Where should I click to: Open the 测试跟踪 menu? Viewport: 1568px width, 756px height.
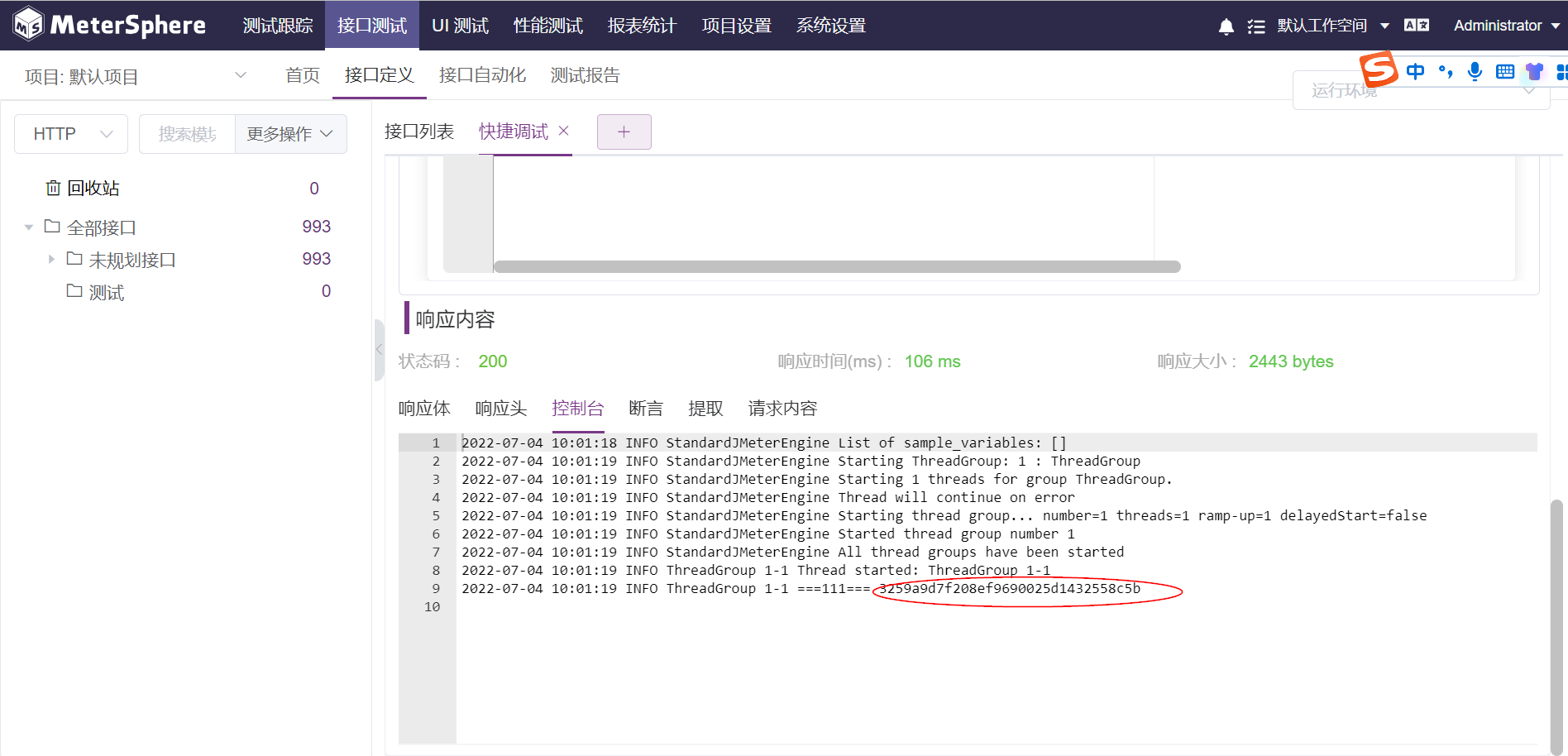(278, 26)
